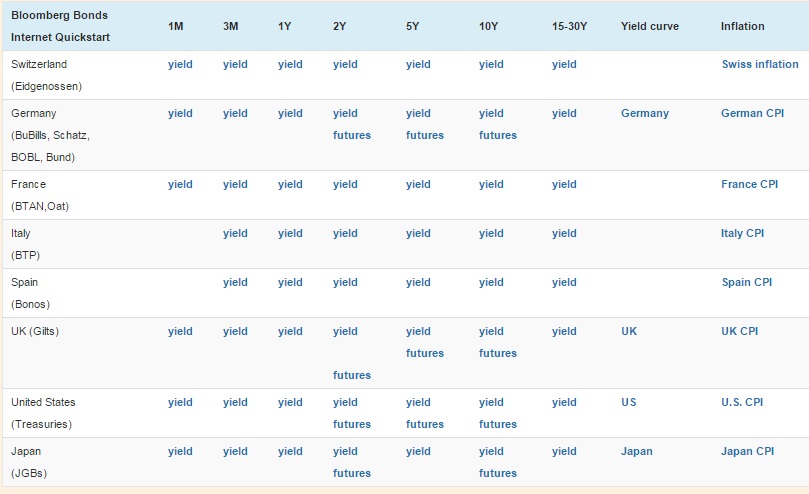Open Switzerland 1M yield link
809x494 pixels.
180,64
